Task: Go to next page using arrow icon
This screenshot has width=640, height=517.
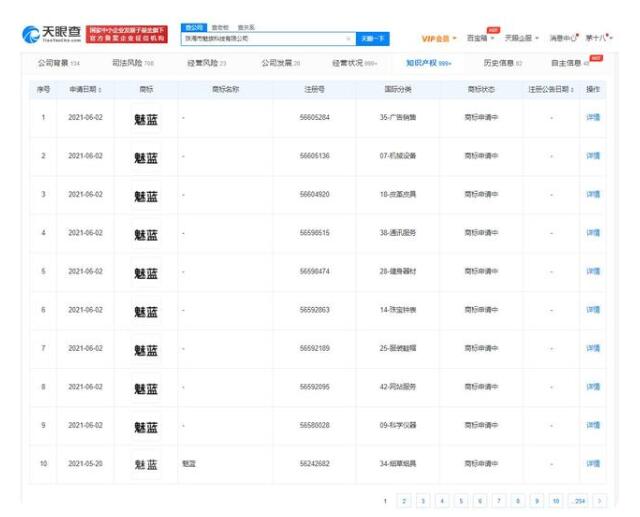Action: click(x=599, y=499)
